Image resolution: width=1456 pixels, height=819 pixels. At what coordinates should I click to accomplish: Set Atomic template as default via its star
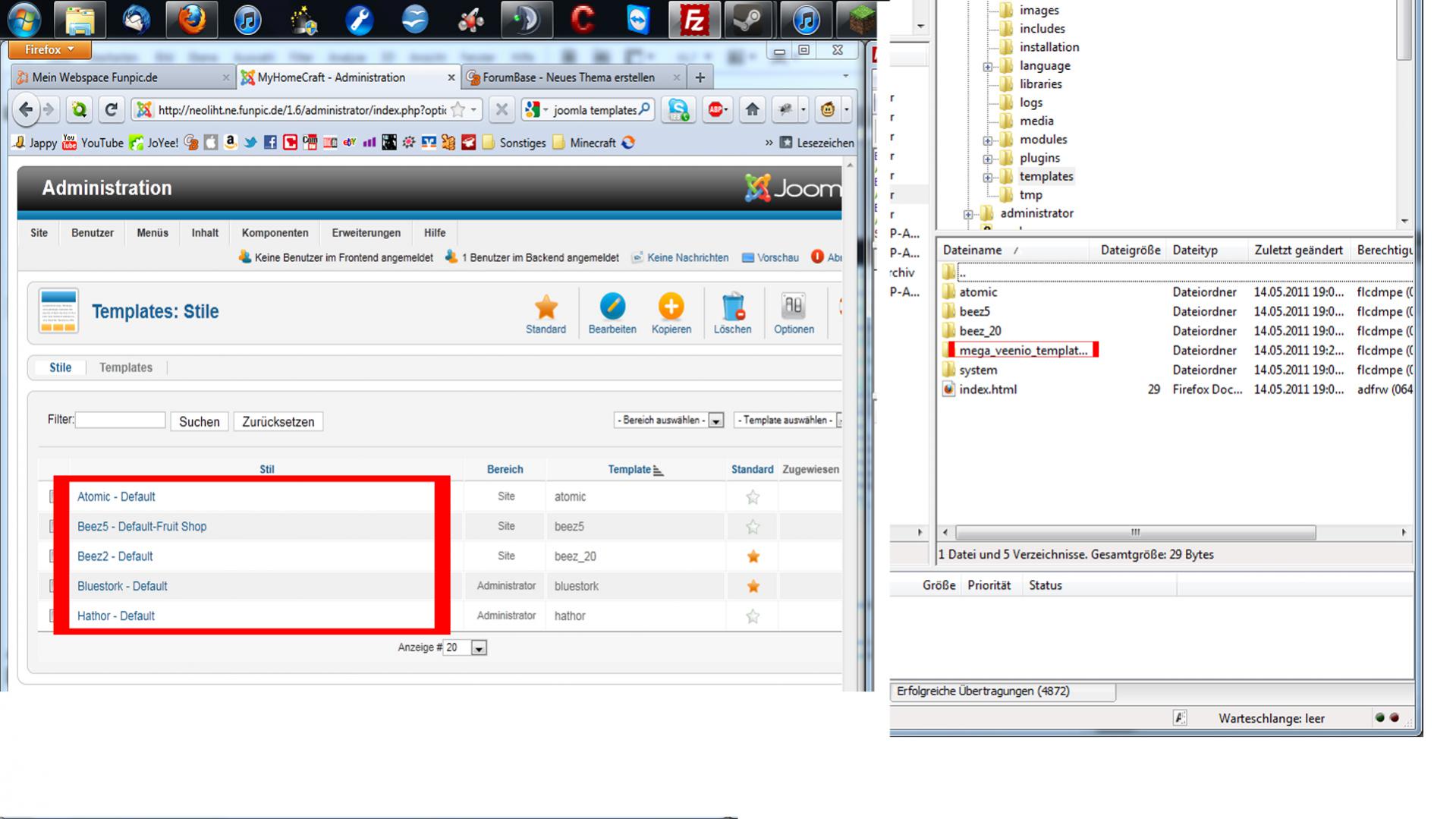tap(753, 497)
